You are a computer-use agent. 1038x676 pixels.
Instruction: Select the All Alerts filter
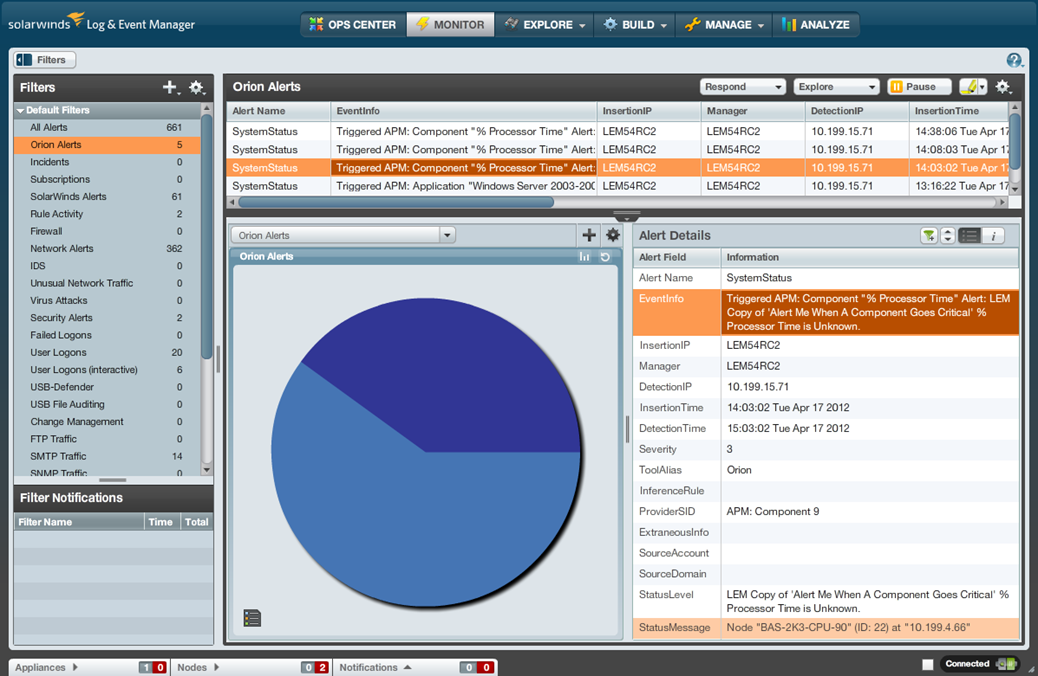(107, 127)
